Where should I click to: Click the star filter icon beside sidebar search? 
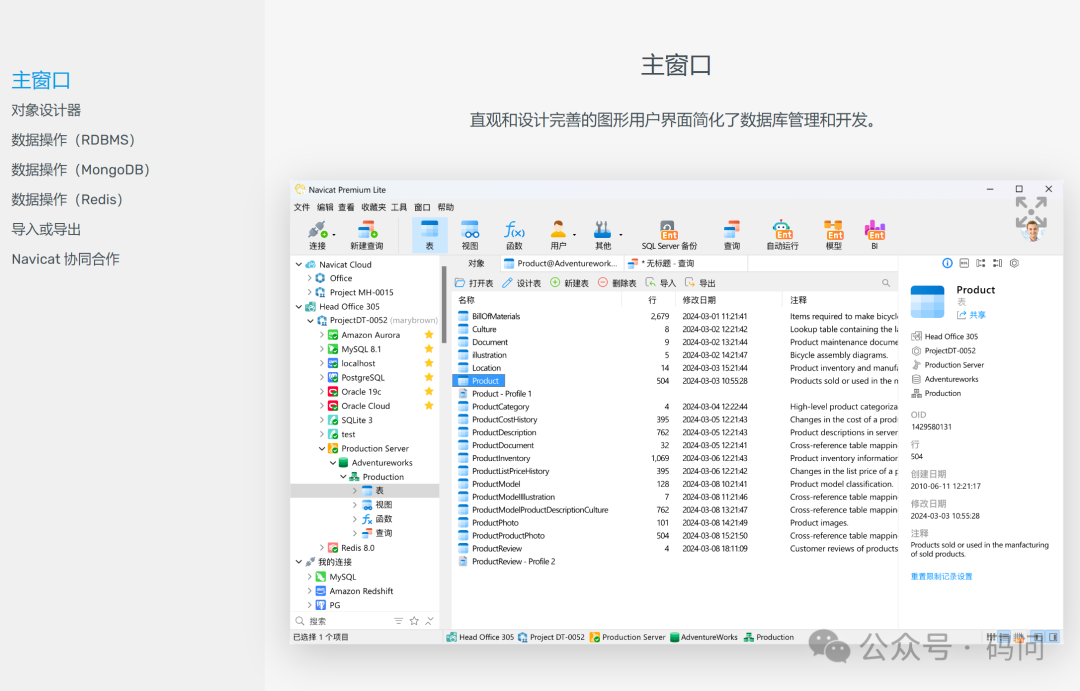coord(414,621)
